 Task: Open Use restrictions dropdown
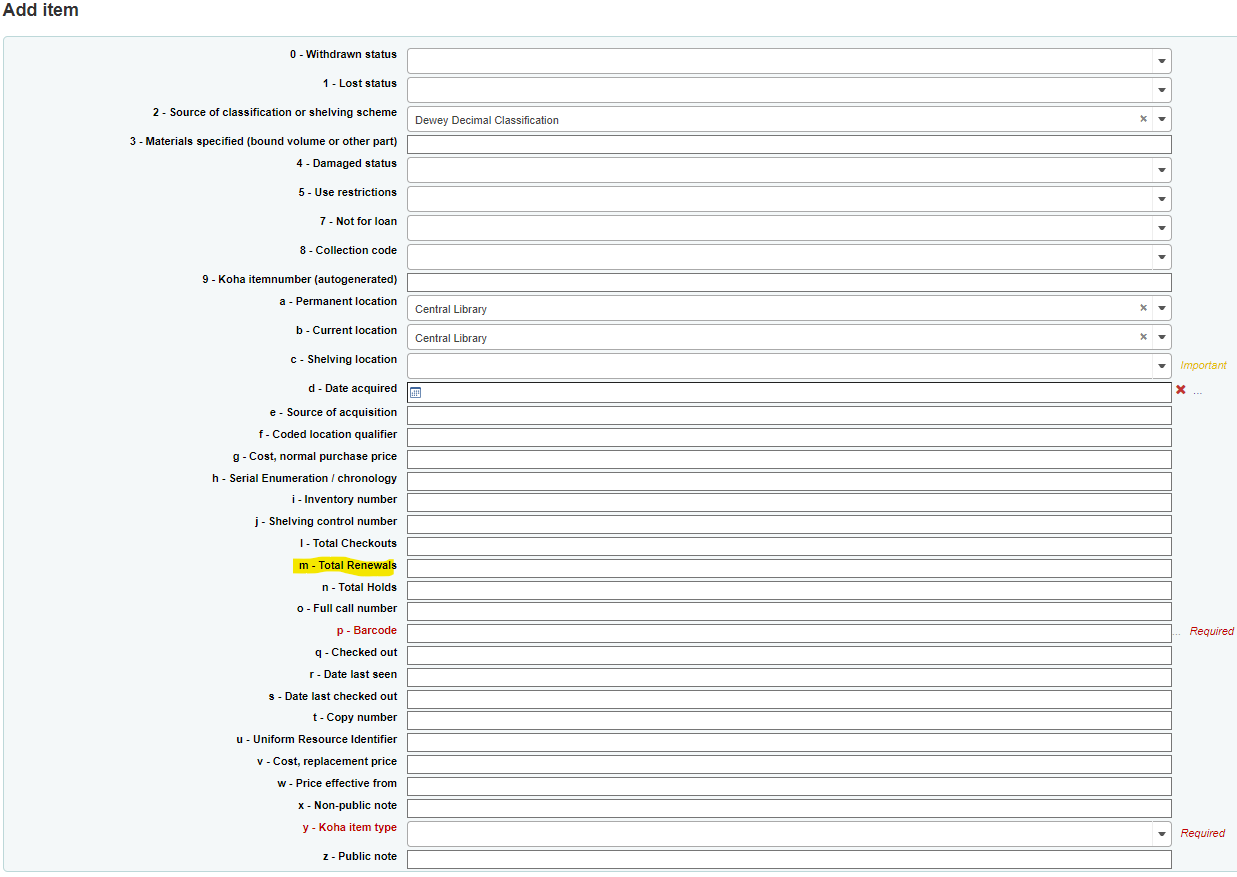click(x=1161, y=199)
